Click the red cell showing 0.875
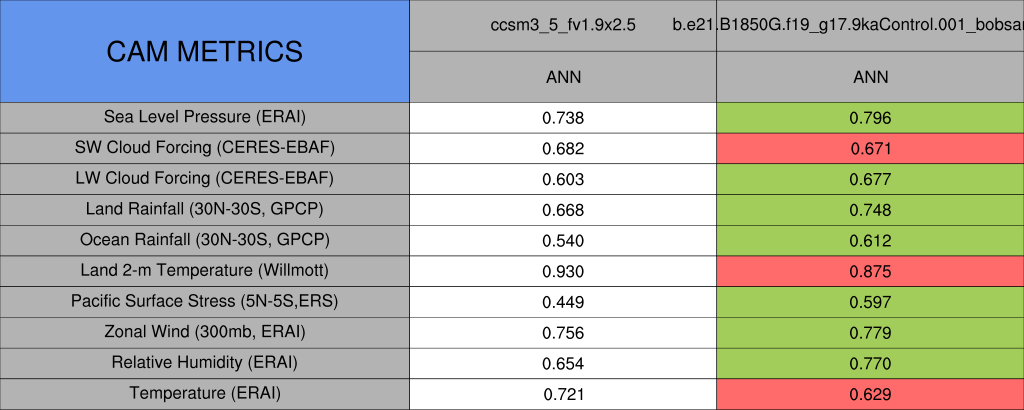 coord(869,272)
